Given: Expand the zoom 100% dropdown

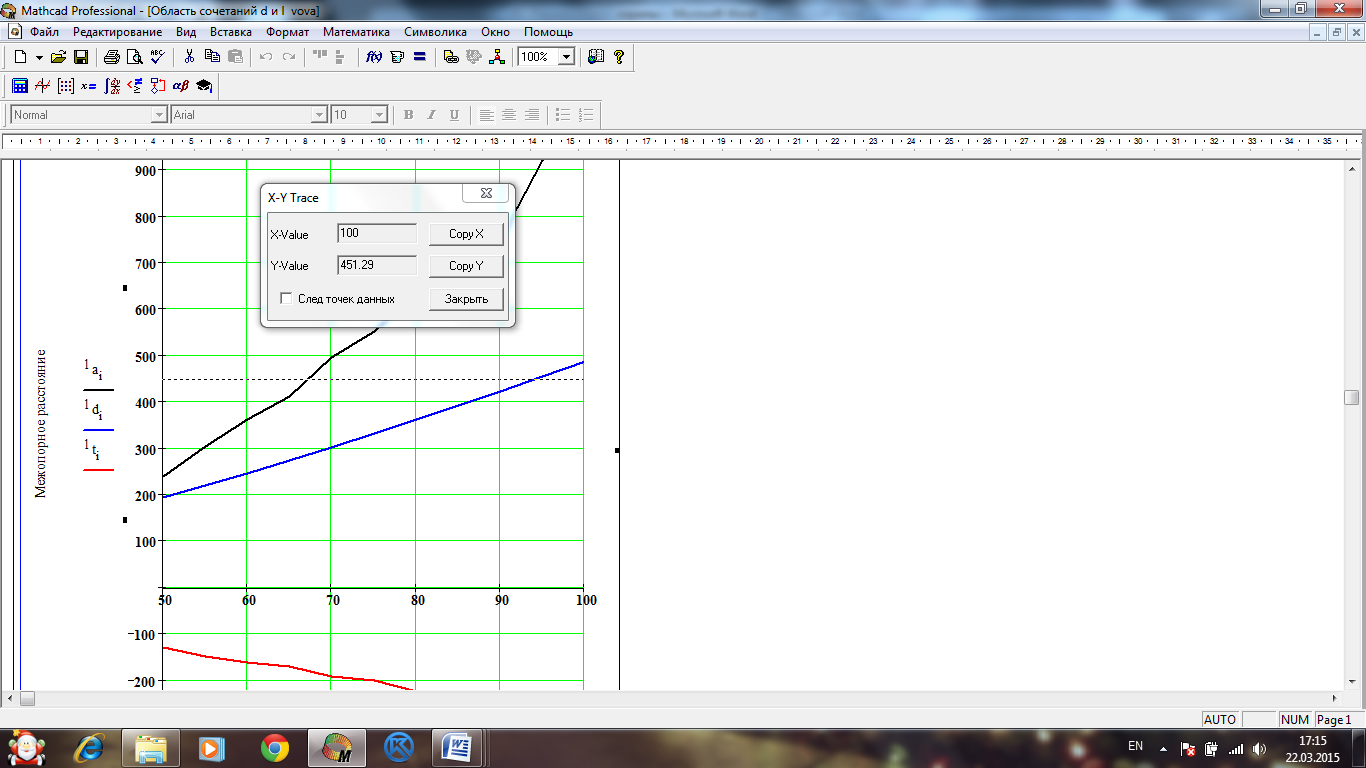Looking at the screenshot, I should click(566, 57).
